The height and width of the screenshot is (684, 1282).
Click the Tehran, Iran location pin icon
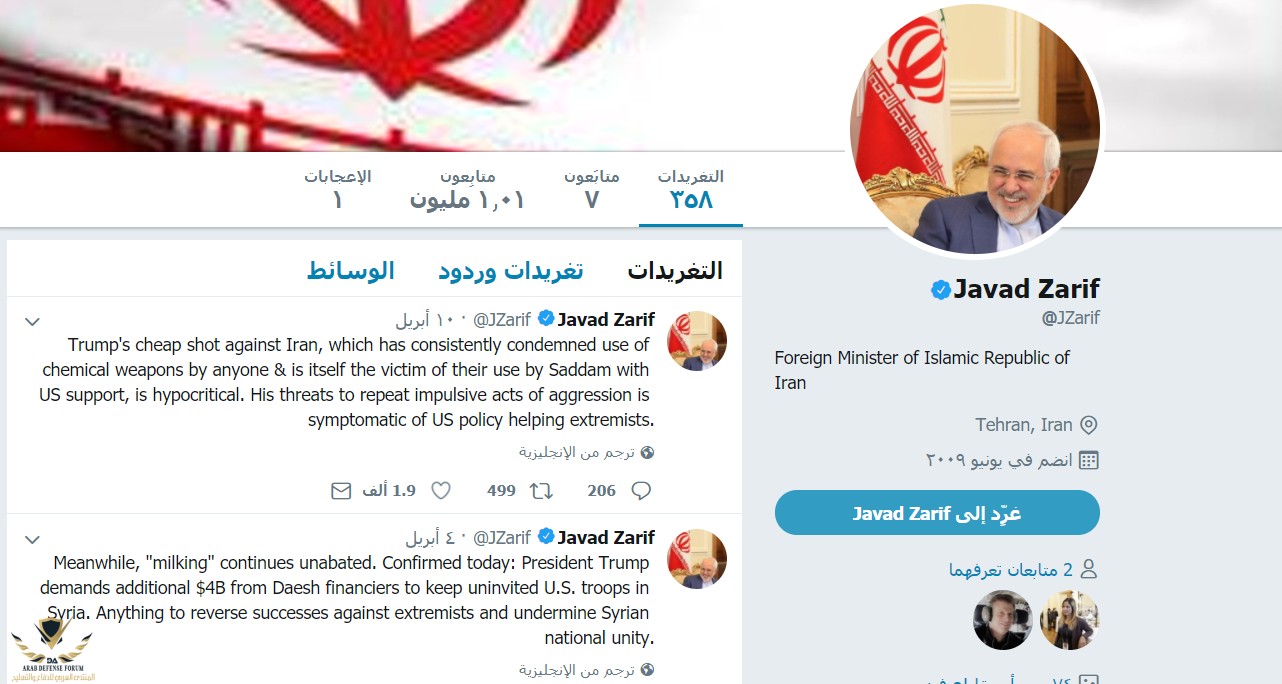coord(1089,425)
